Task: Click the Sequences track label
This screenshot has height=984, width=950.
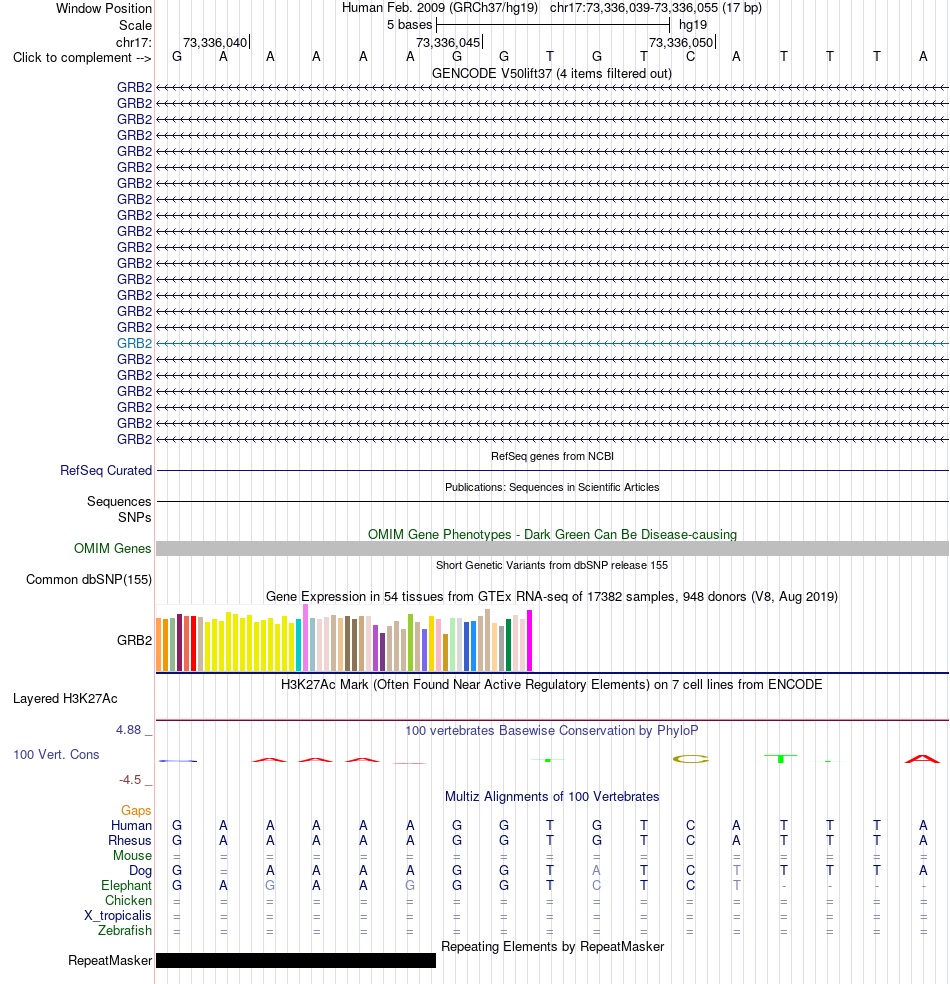Action: coord(119,501)
